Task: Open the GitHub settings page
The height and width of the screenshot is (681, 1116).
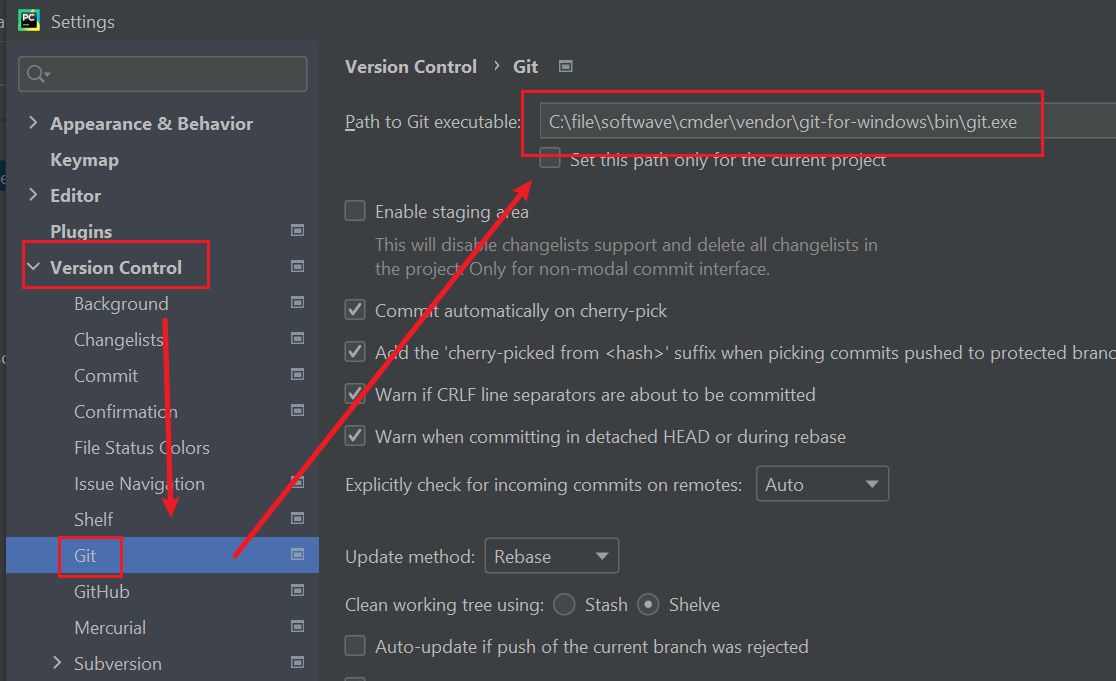Action: coord(102,591)
